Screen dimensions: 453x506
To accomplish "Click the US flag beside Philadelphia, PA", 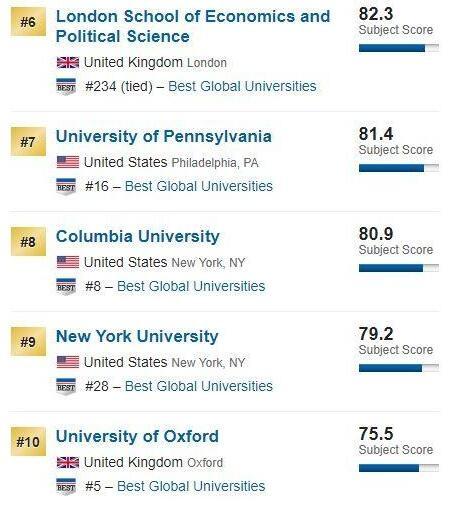I will (x=68, y=162).
